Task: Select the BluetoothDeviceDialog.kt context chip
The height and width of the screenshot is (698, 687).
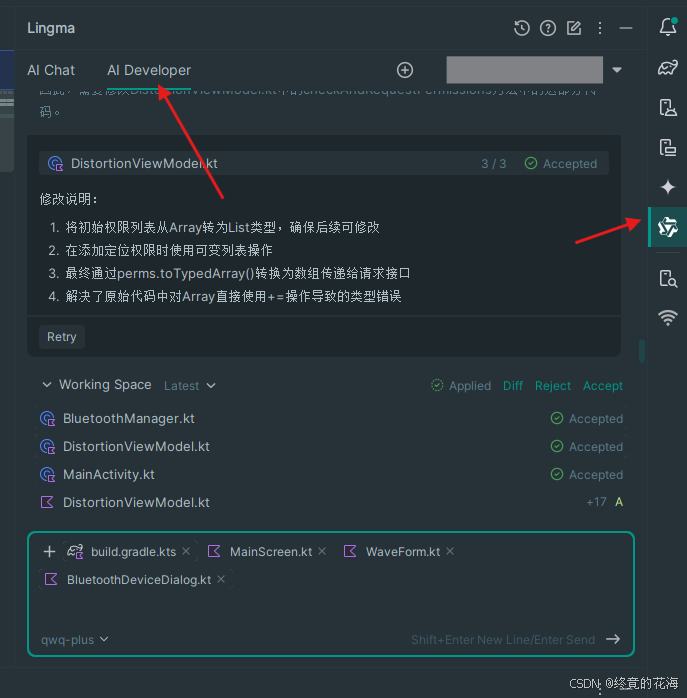Action: click(x=135, y=580)
